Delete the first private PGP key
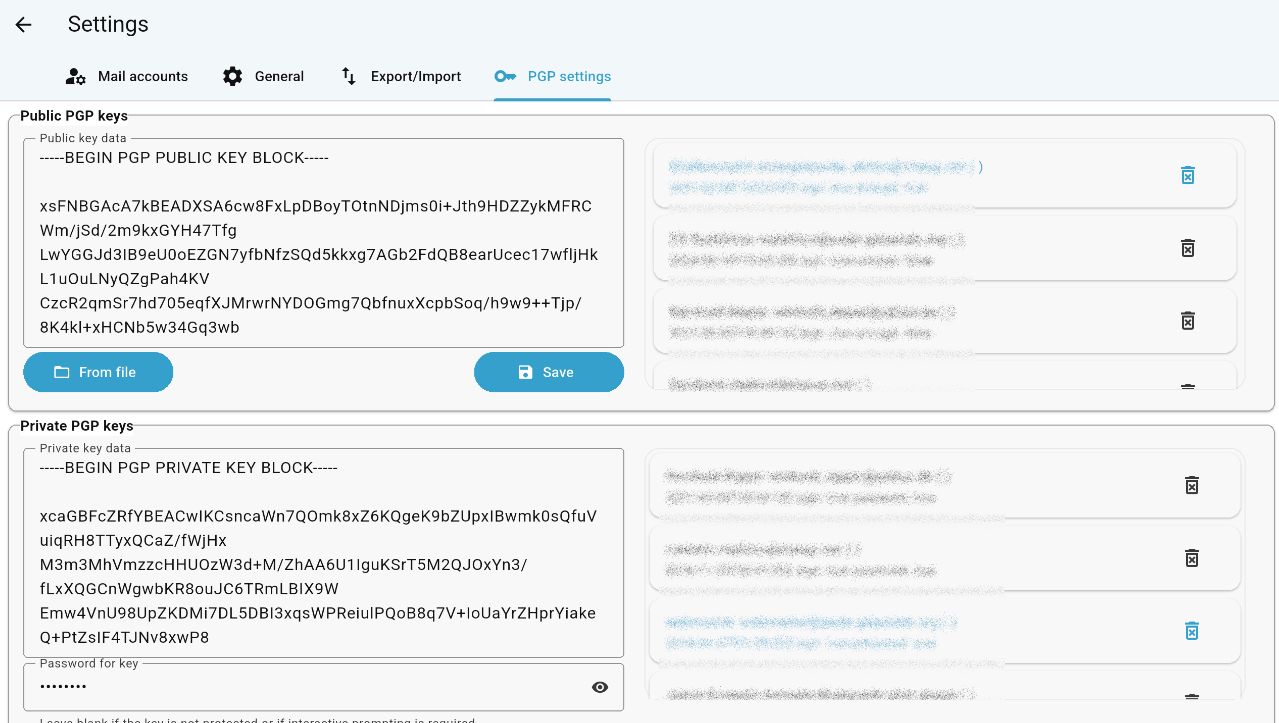The image size is (1279, 723). point(1191,485)
